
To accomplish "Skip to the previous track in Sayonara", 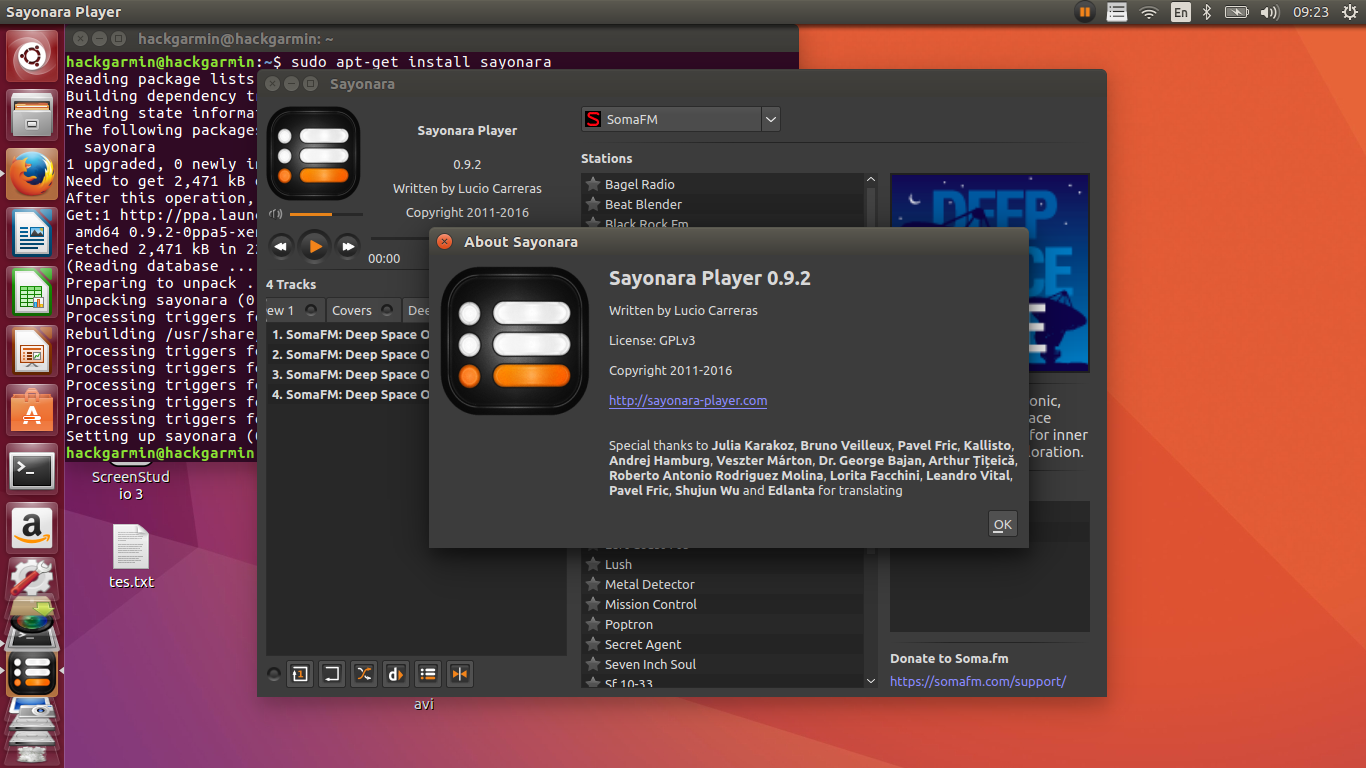I will coord(281,245).
